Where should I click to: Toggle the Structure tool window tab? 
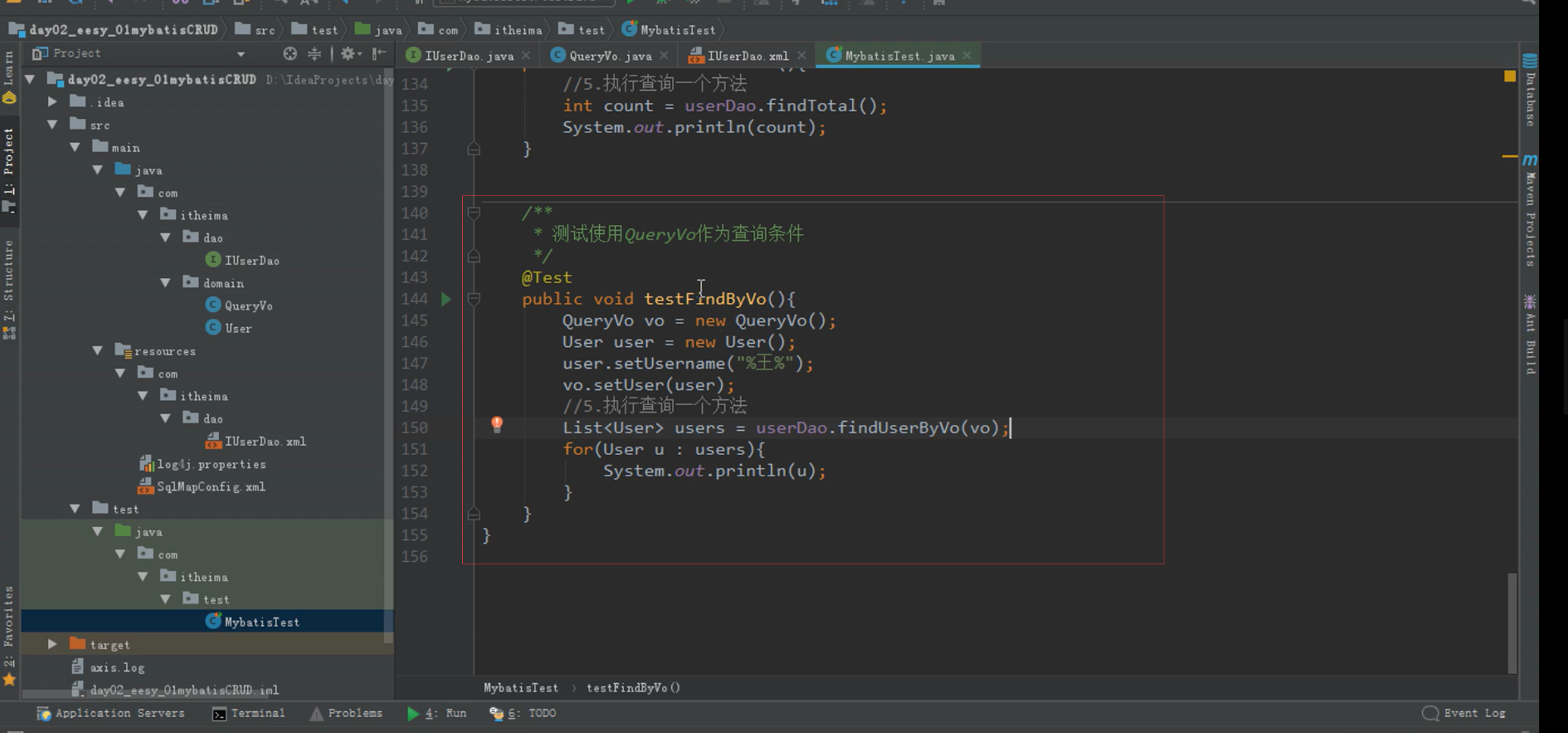(x=9, y=281)
